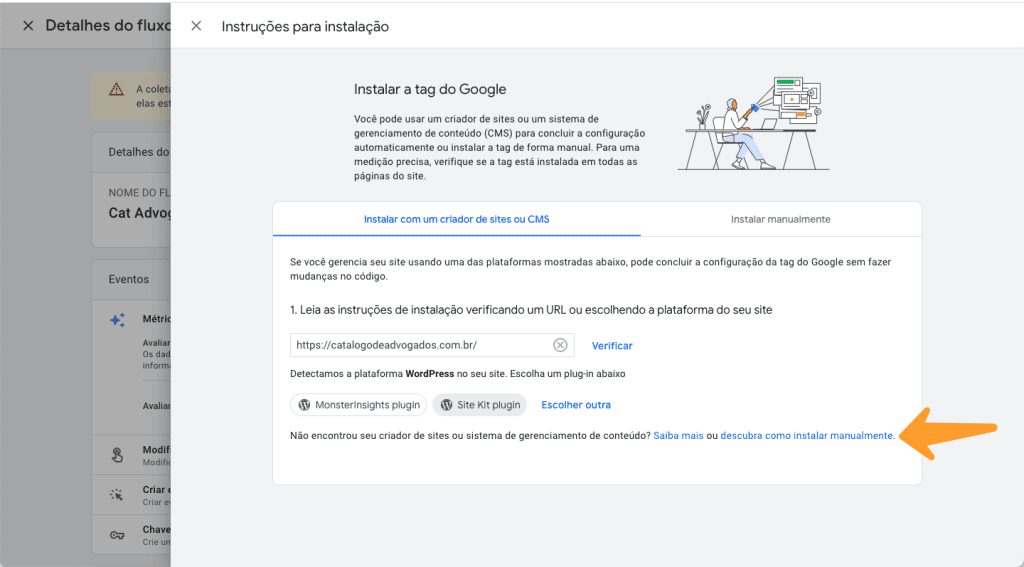This screenshot has height=567, width=1024.
Task: Open the descubra como instalar manualmente link
Action: point(808,436)
